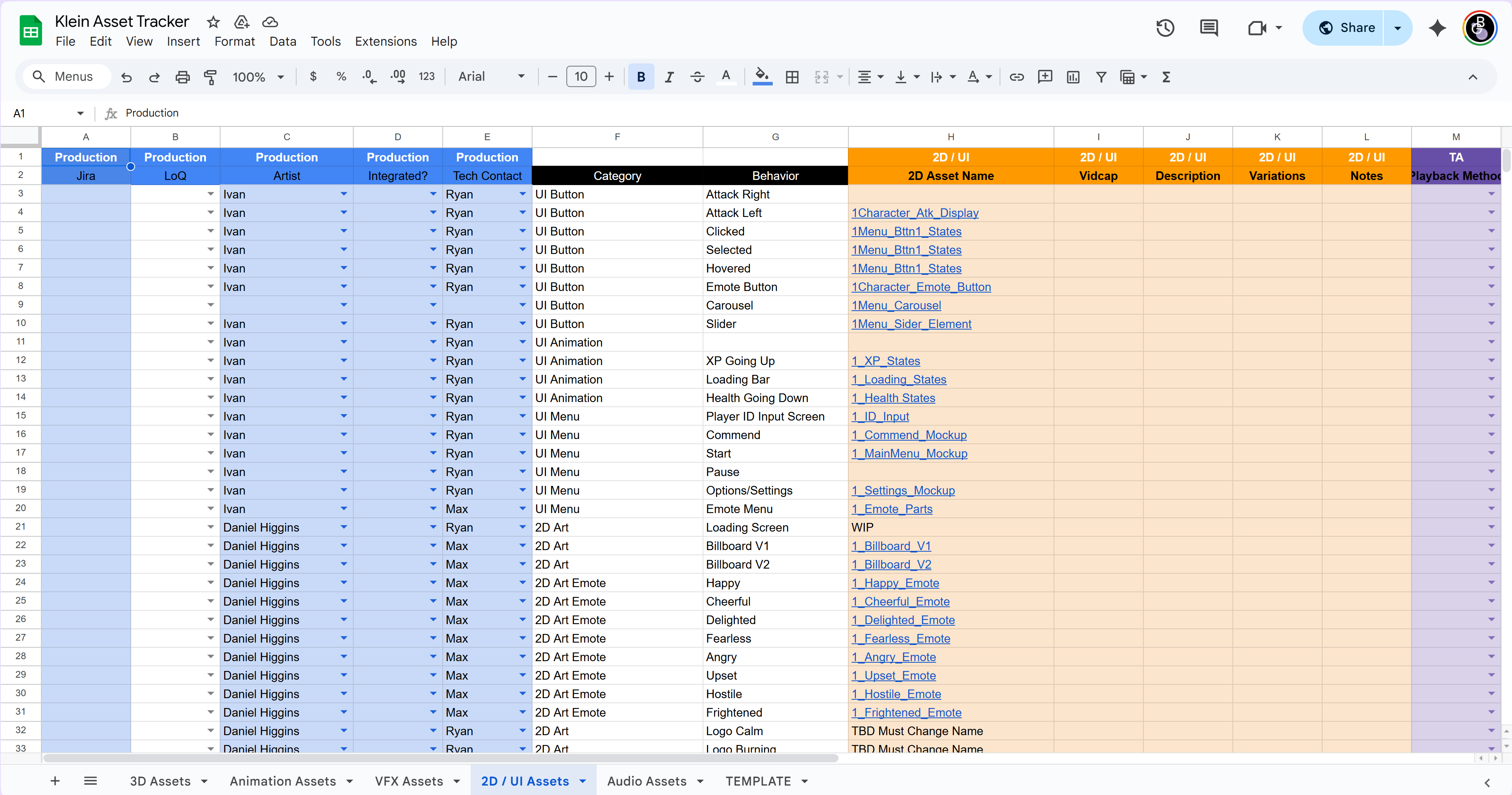Open the 1Menu_Carousel link

[896, 305]
